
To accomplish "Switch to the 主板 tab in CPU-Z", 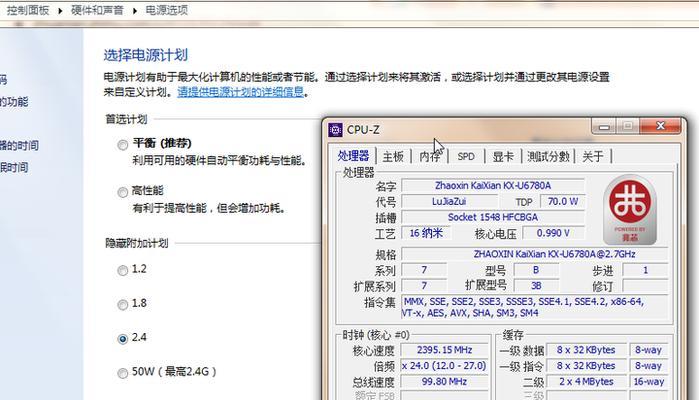I will point(393,157).
